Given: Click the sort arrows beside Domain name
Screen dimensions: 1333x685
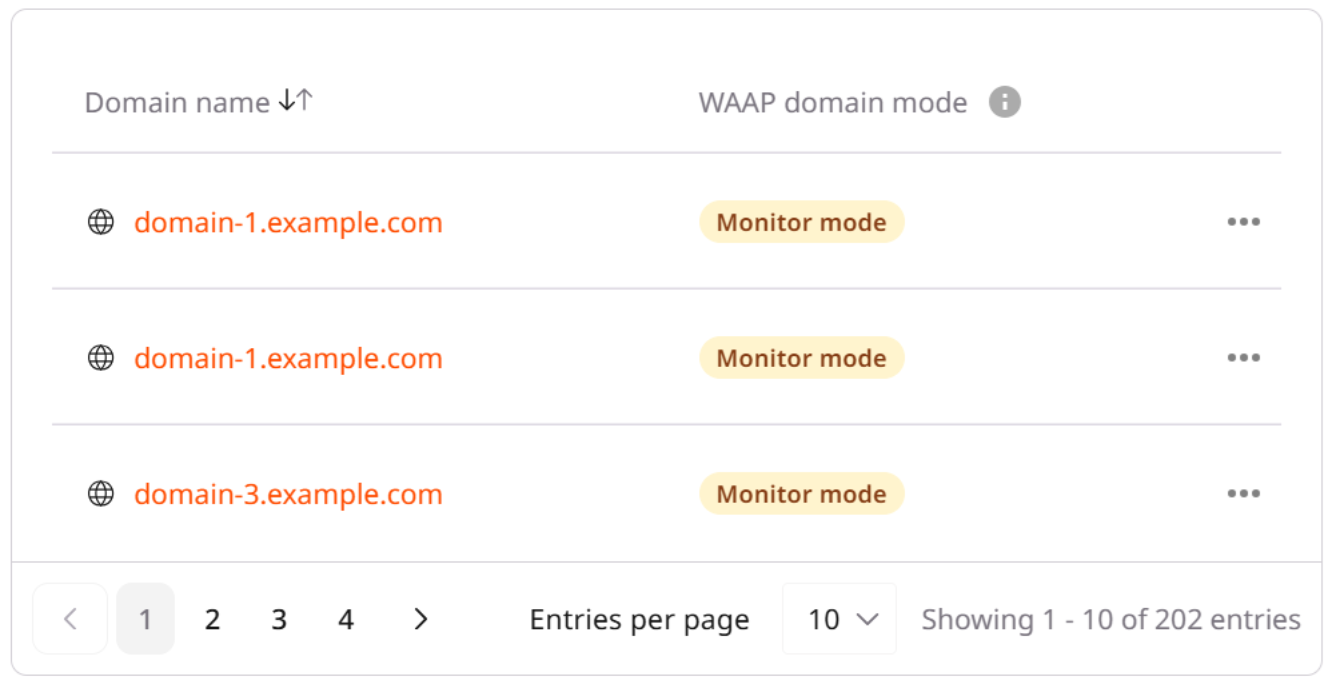Looking at the screenshot, I should (x=295, y=100).
